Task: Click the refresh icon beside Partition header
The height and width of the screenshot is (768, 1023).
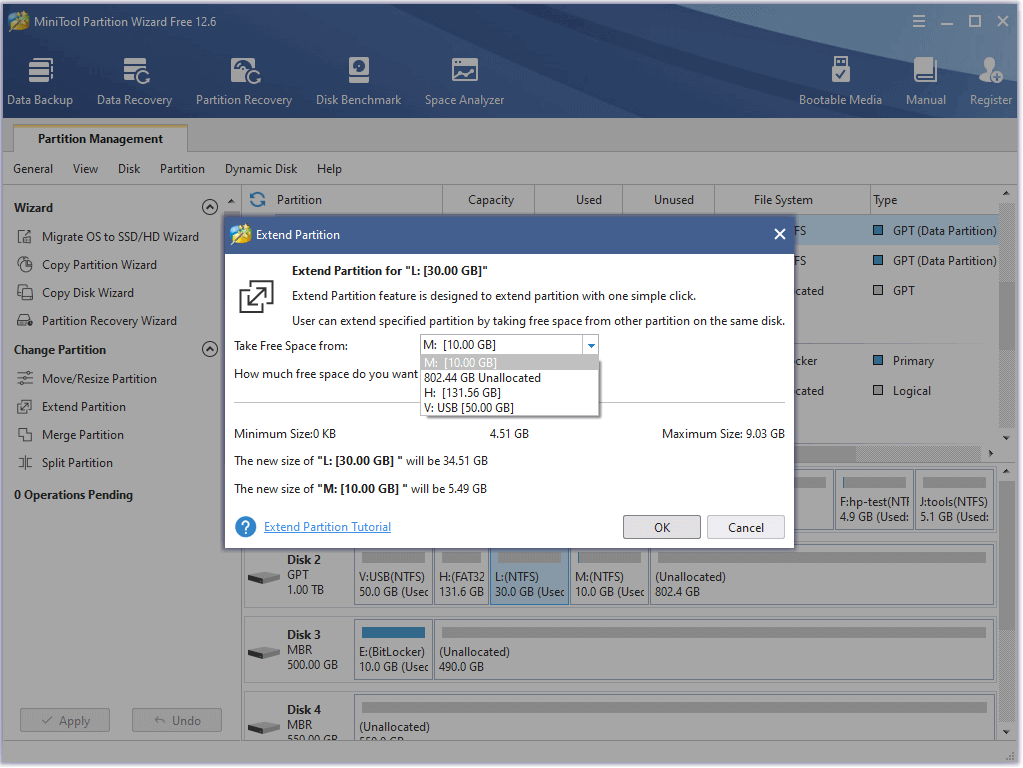Action: point(258,199)
